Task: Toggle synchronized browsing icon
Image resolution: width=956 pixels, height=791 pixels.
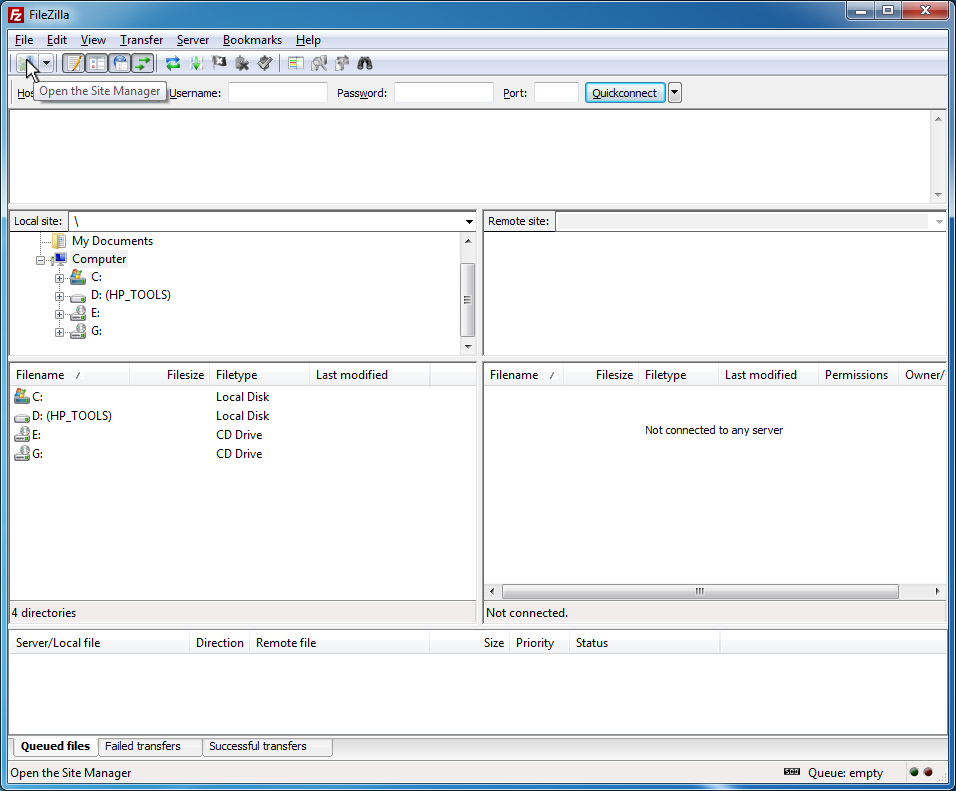Action: (x=341, y=63)
